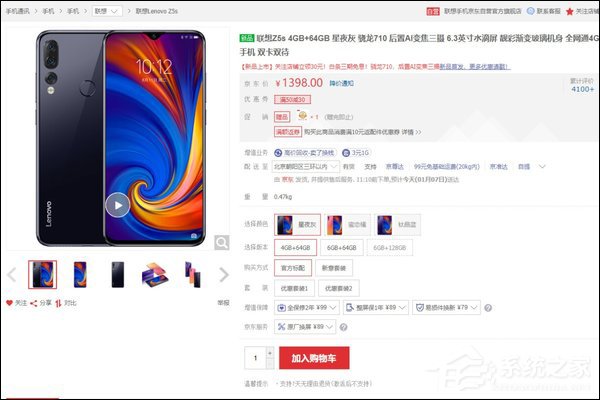Click the compare icon below thumbnails
Image resolution: width=600 pixels, height=400 pixels.
coord(58,303)
